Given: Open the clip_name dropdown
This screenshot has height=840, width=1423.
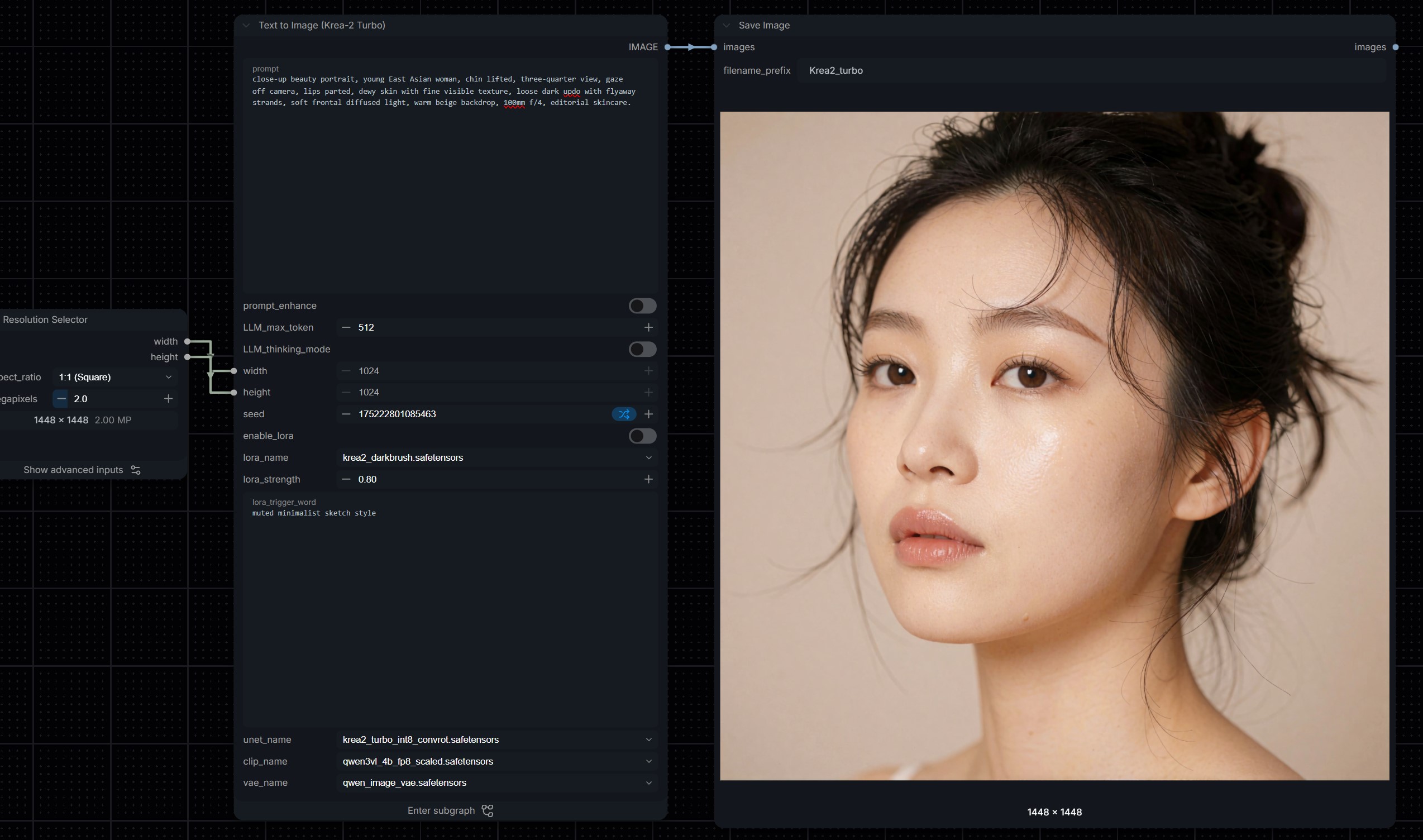Looking at the screenshot, I should [497, 761].
